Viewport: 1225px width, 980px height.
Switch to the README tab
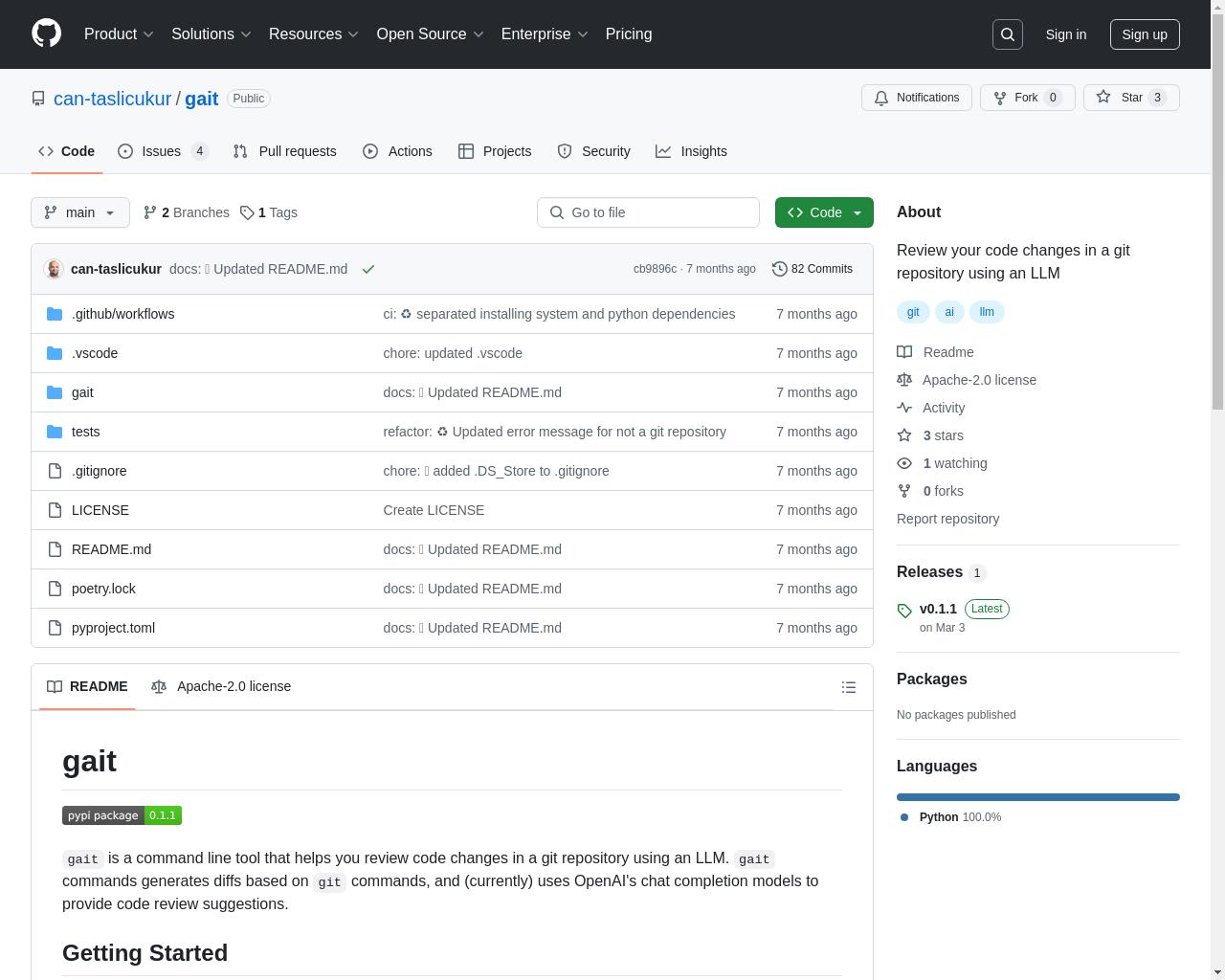coord(87,687)
